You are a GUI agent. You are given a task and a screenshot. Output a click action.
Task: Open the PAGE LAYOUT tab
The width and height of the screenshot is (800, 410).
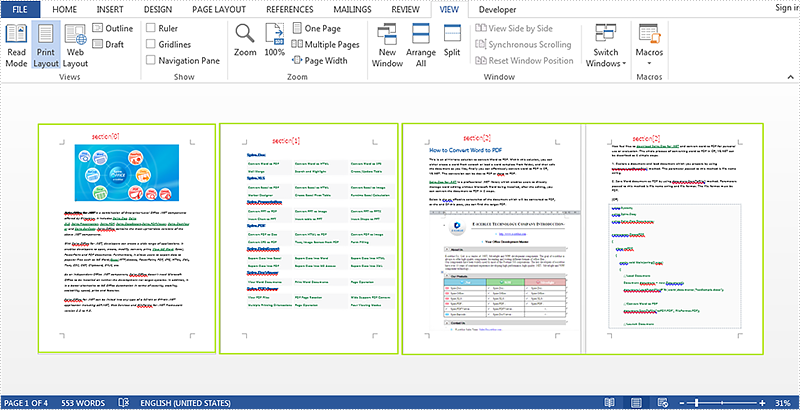219,9
